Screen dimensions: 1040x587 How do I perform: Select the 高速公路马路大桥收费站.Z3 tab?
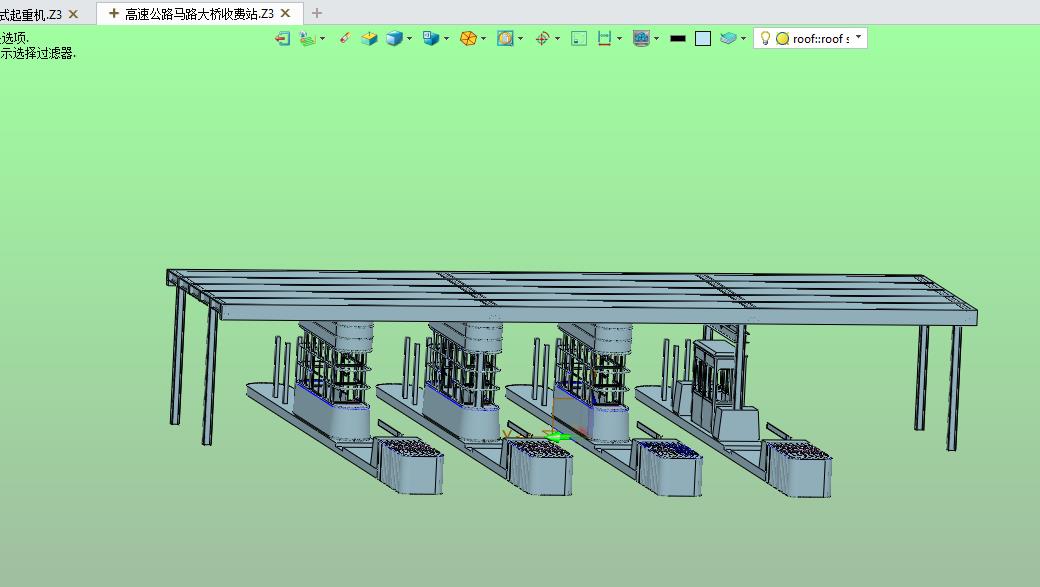(x=199, y=14)
